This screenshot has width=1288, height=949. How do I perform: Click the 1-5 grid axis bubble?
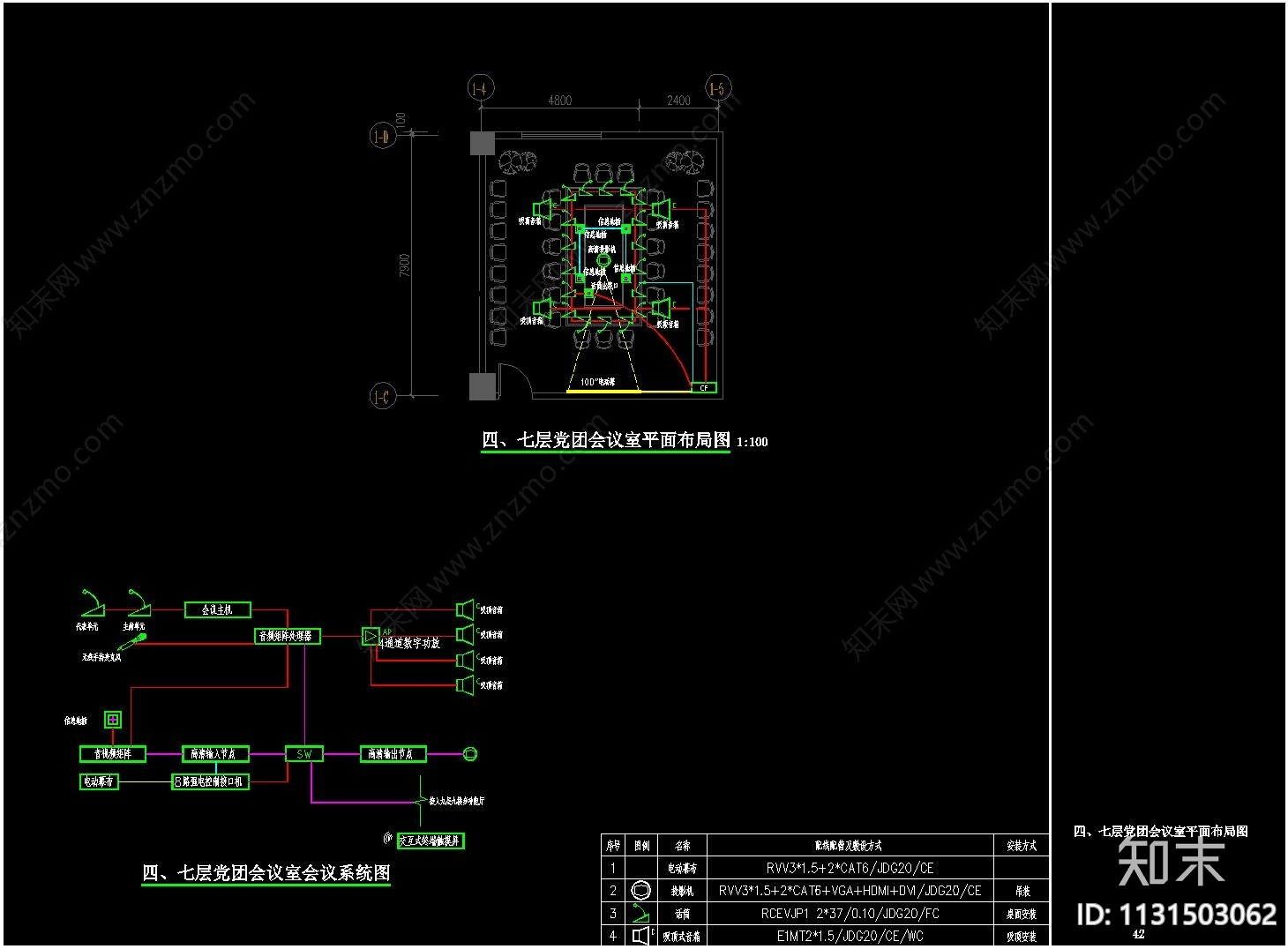click(x=717, y=88)
